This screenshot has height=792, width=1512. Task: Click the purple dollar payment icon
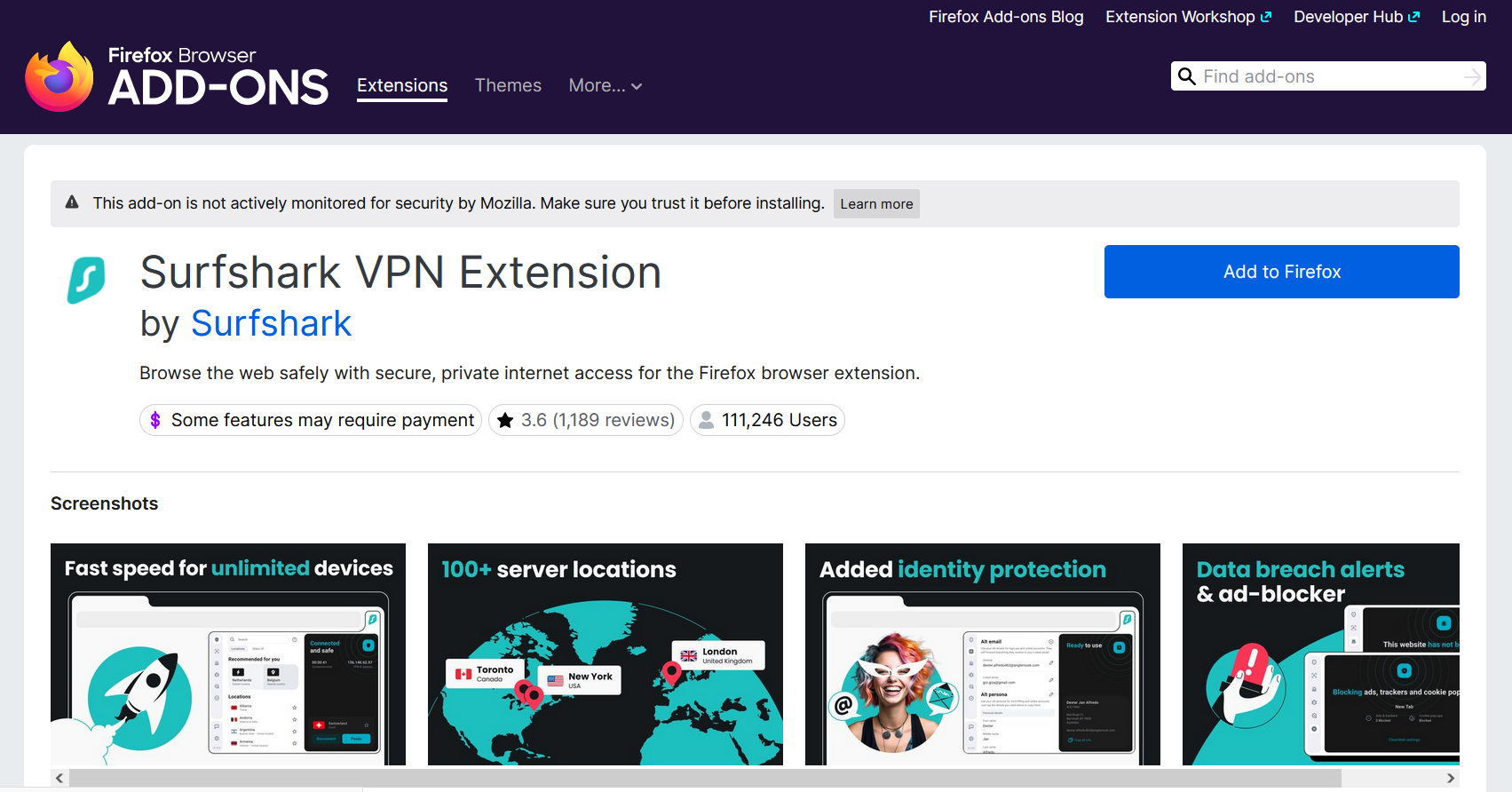pyautogui.click(x=155, y=420)
